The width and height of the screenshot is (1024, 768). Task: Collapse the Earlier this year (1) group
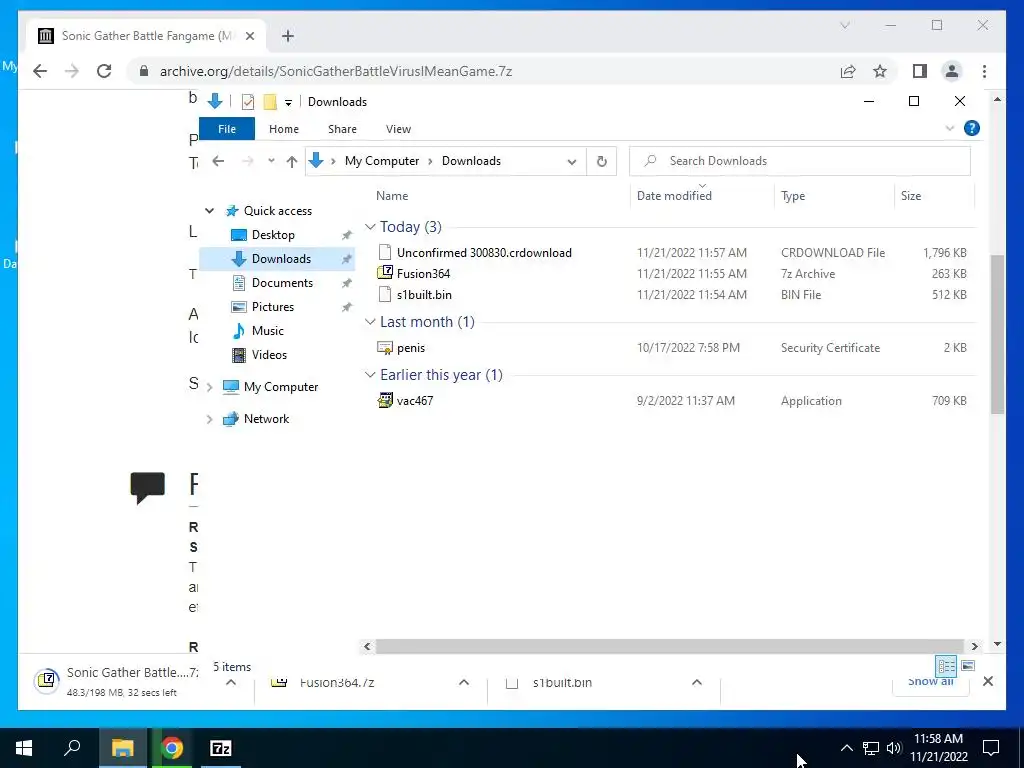pos(370,375)
